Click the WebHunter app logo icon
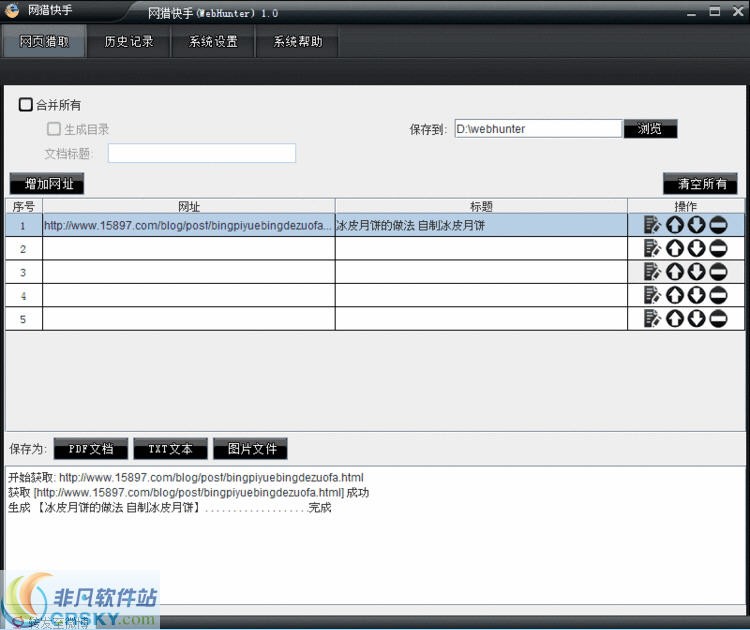This screenshot has height=630, width=750. [12, 10]
